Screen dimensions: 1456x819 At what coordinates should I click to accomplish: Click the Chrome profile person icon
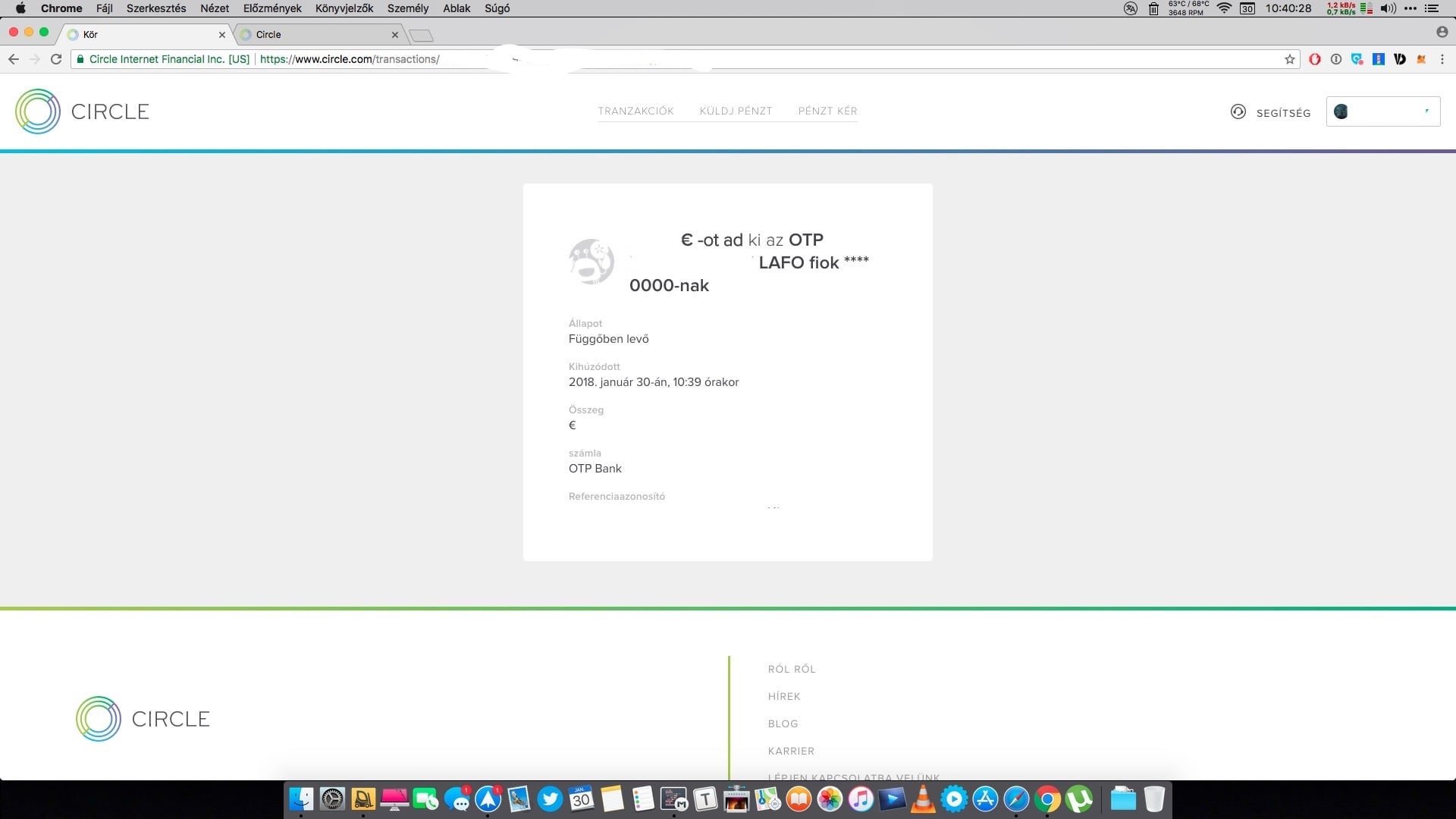click(x=1442, y=32)
